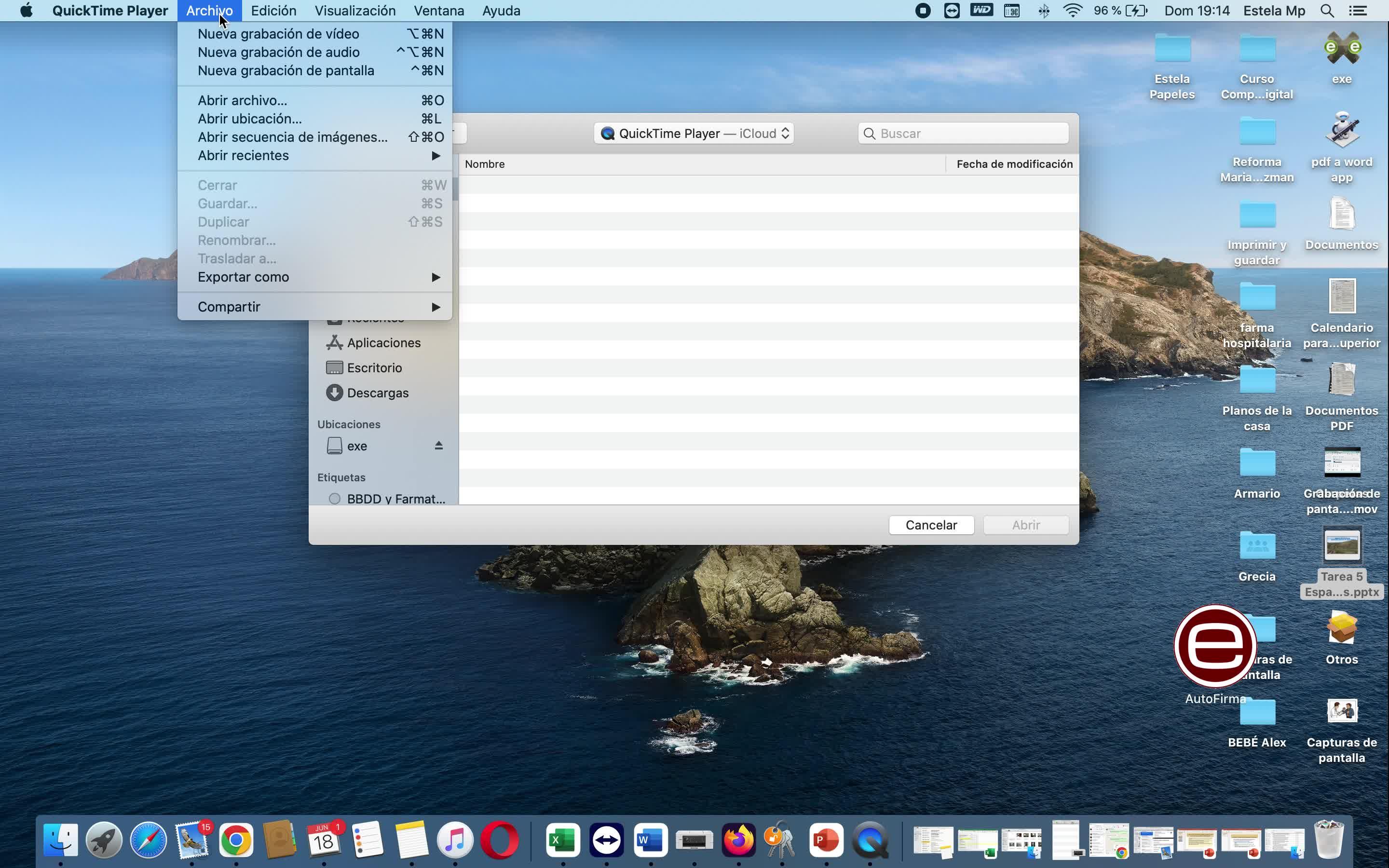Select the BBDD y Farmat tag circle

coord(335,498)
